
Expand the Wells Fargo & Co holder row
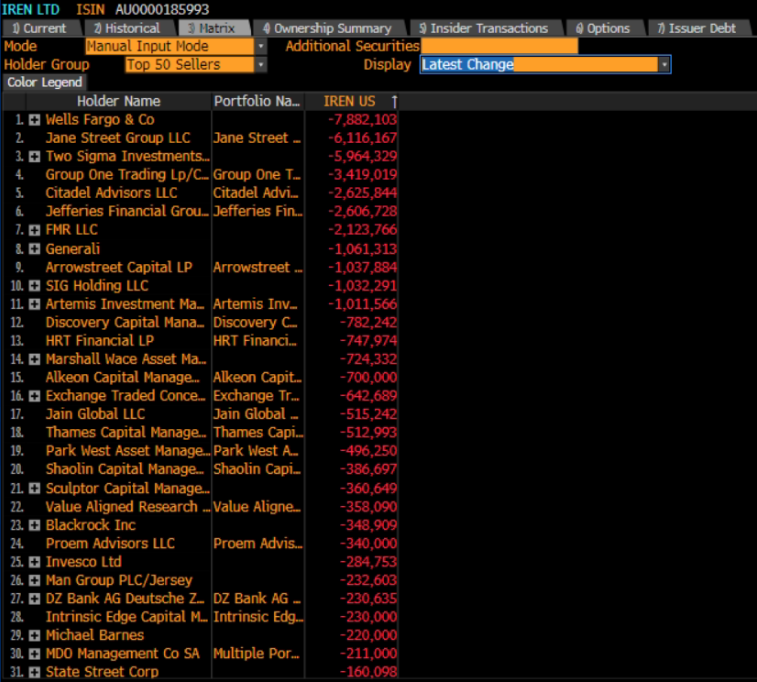point(34,120)
